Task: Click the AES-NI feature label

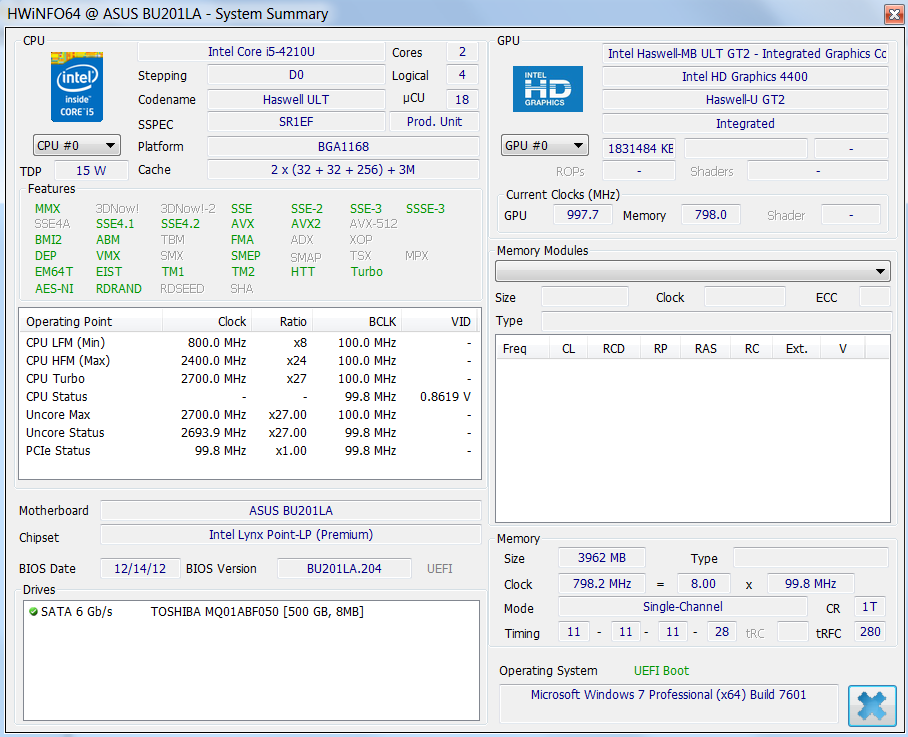Action: (54, 288)
